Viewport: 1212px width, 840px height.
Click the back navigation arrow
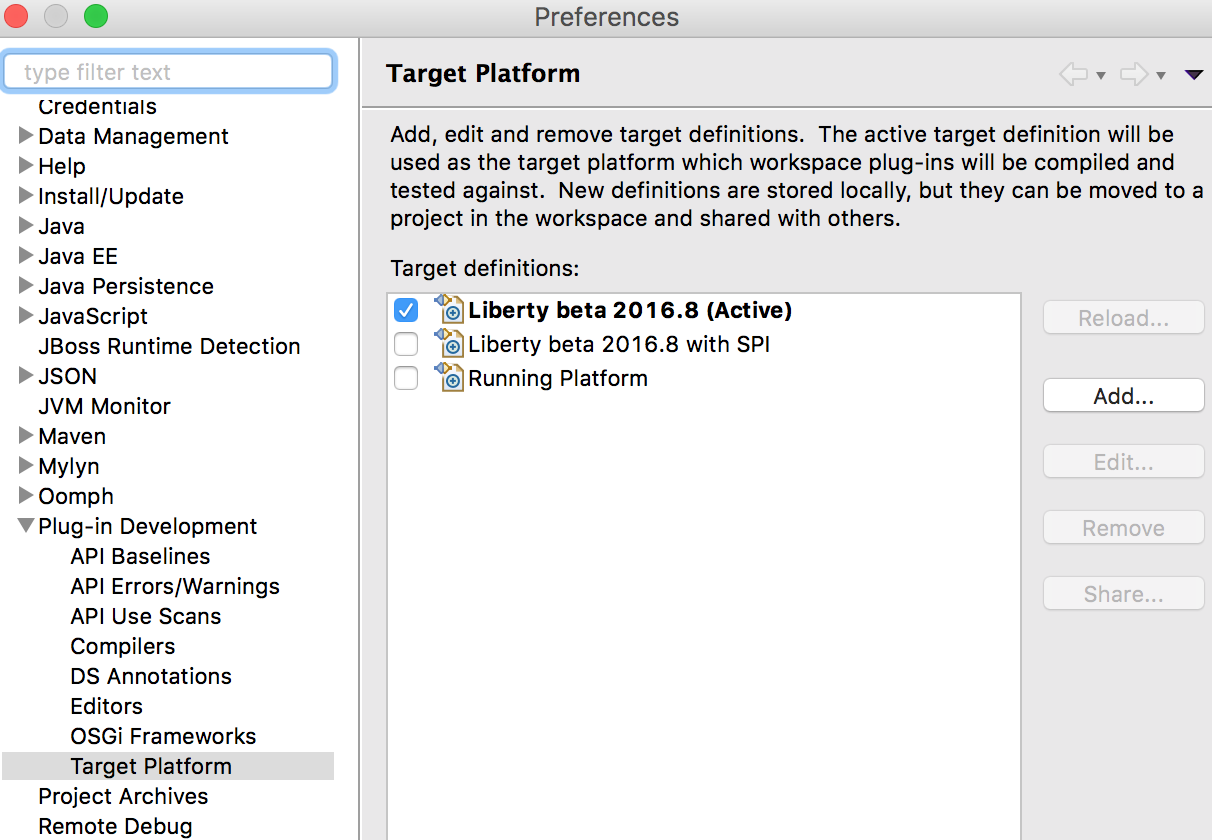point(1073,73)
